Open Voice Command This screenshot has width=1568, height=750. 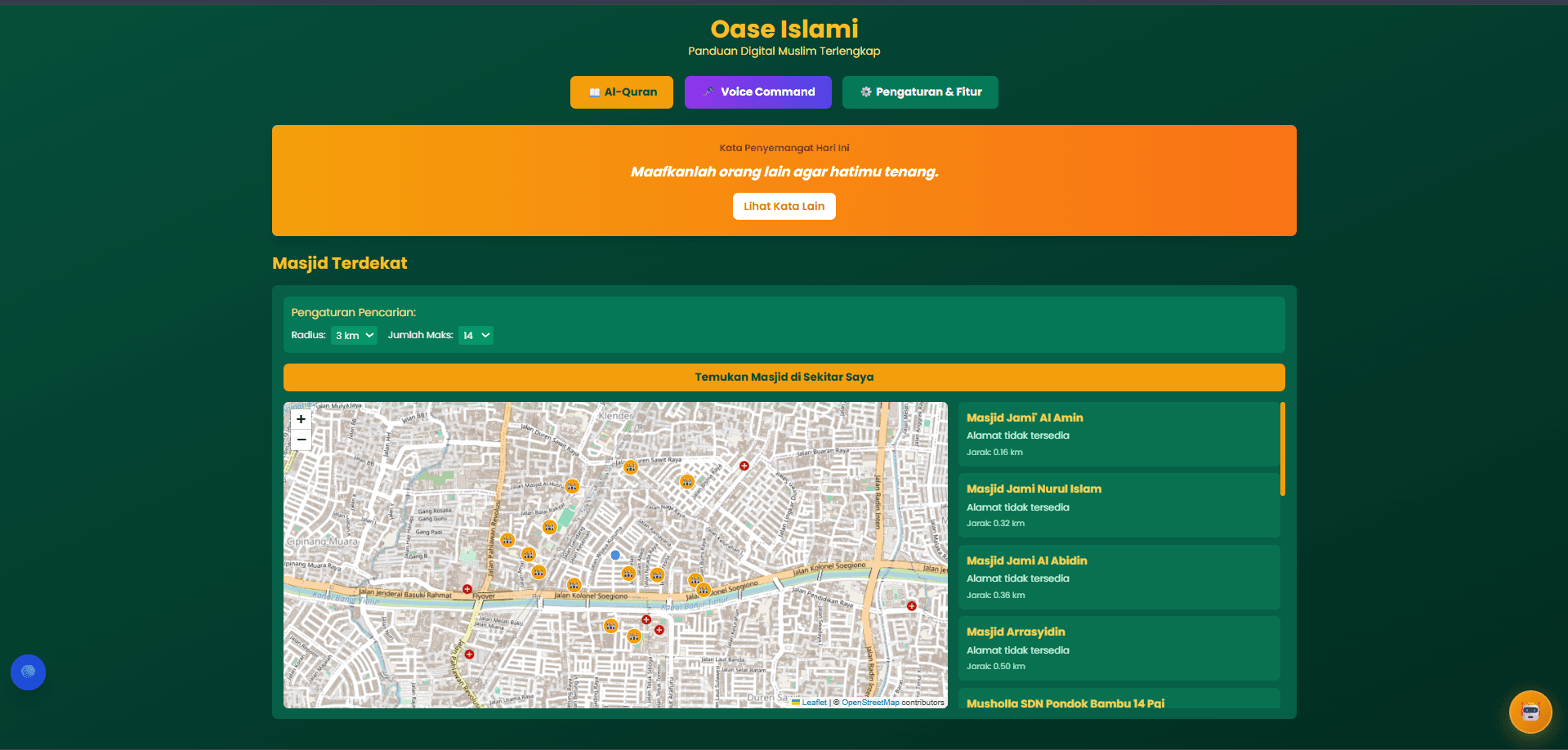(x=757, y=92)
